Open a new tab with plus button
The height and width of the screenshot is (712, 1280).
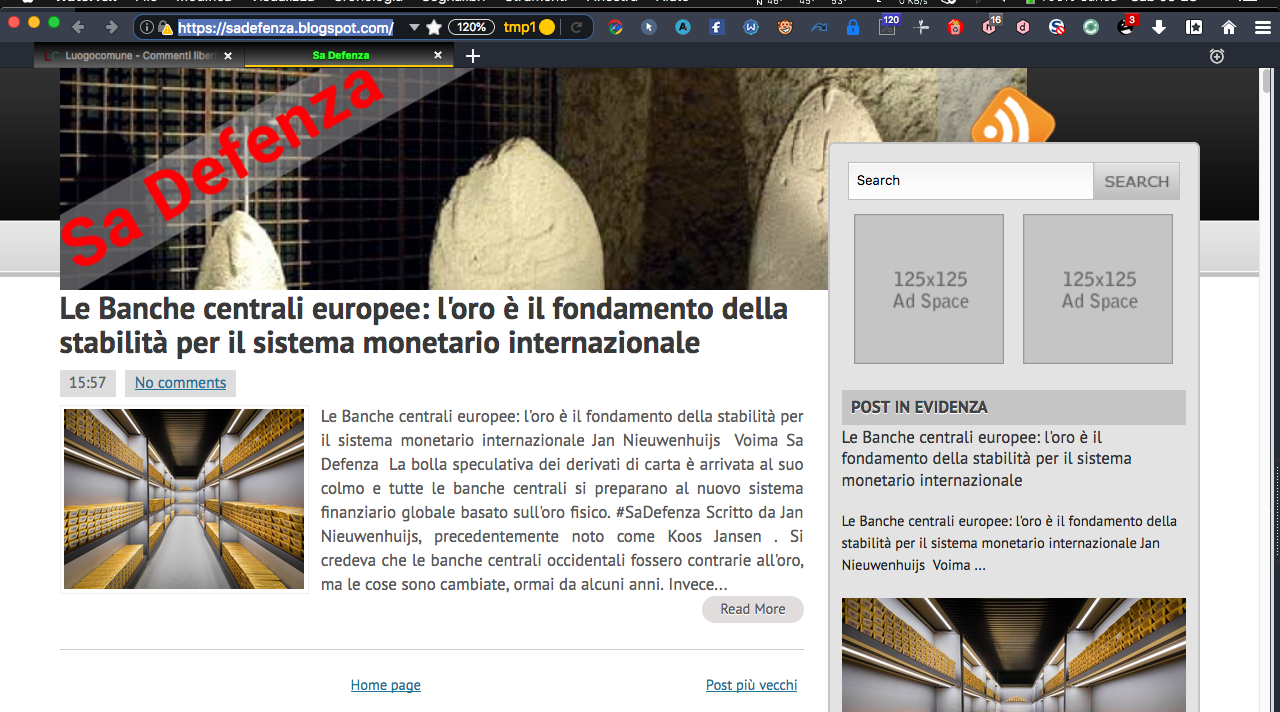473,56
